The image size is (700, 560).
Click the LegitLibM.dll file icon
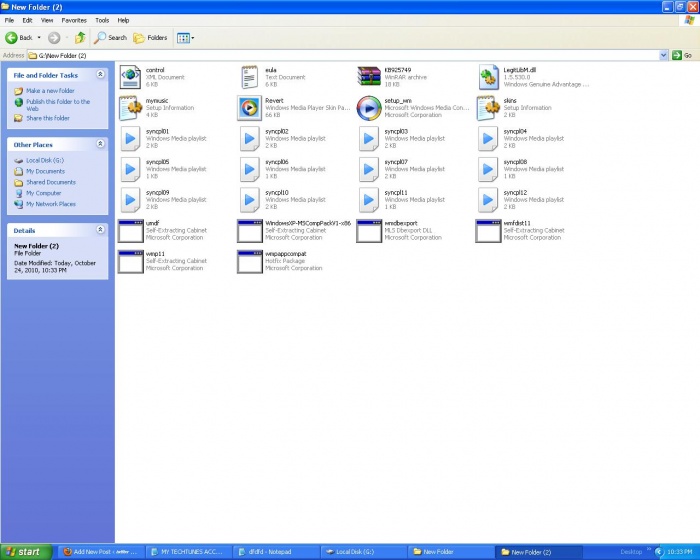(x=488, y=77)
